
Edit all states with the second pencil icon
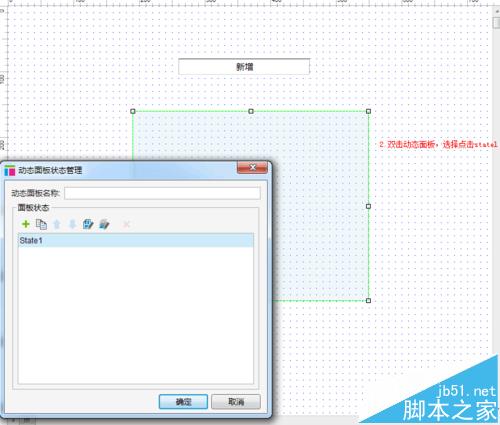(x=104, y=224)
